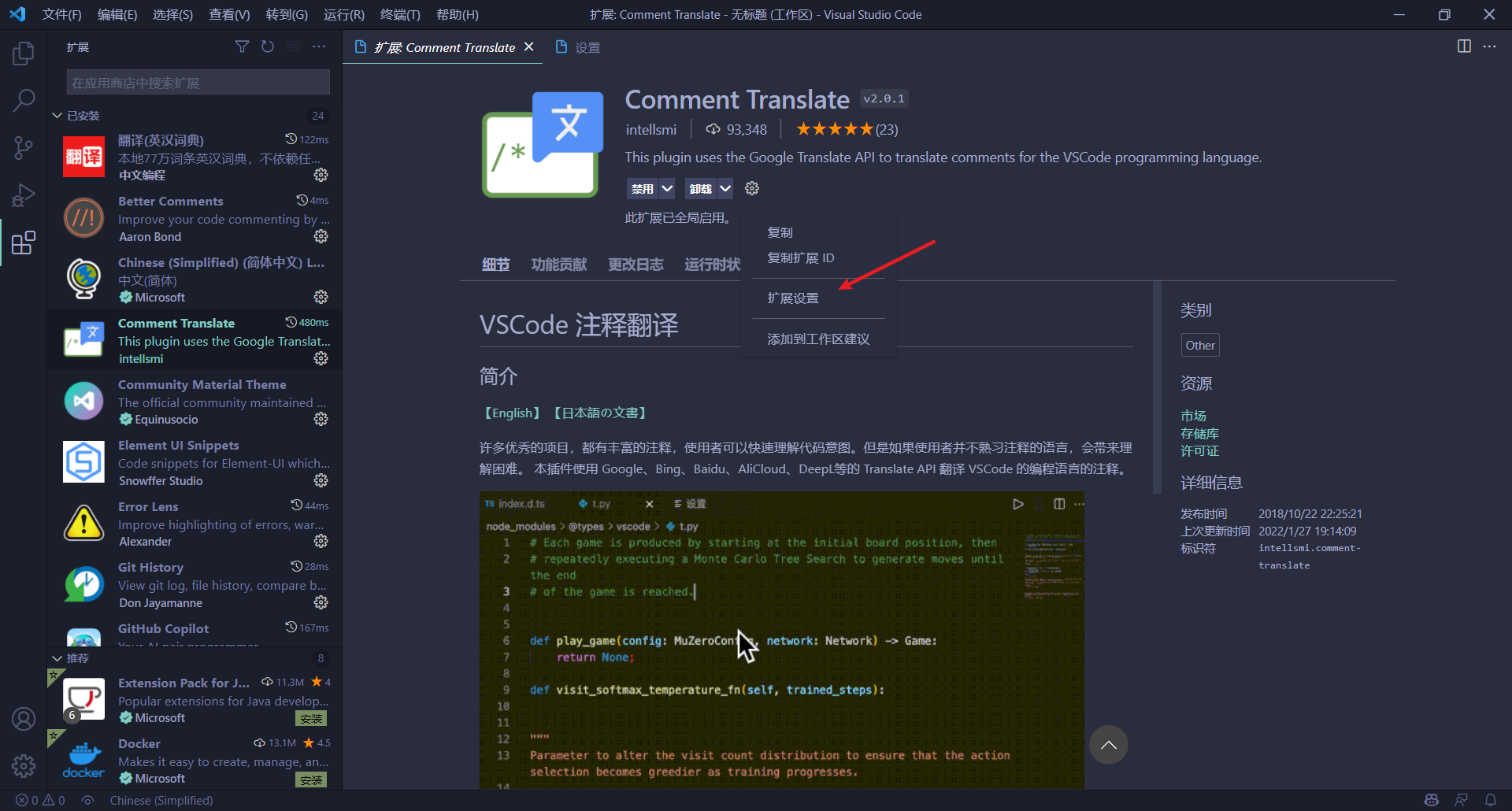Viewport: 1512px width, 811px height.
Task: Open the Source Control view
Action: tap(24, 147)
